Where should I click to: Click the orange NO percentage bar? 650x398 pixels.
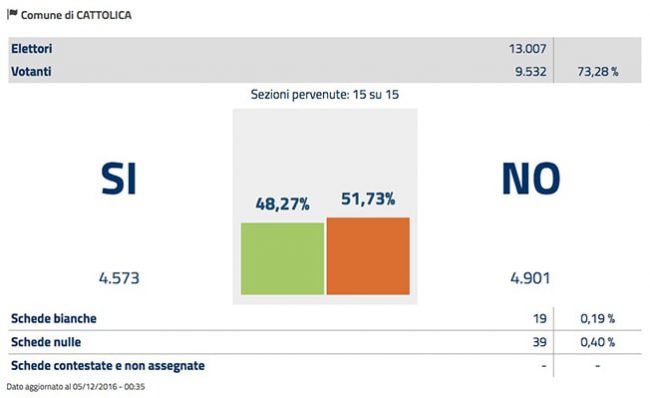tap(368, 256)
